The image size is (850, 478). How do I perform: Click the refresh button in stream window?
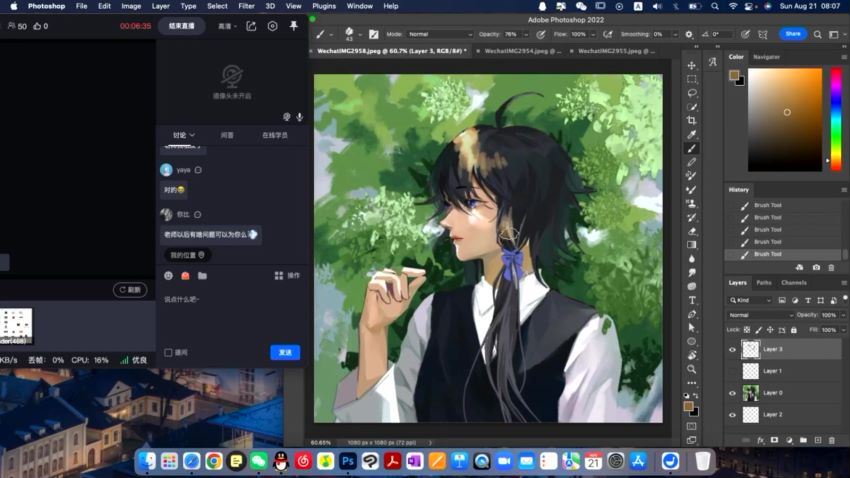pos(130,290)
